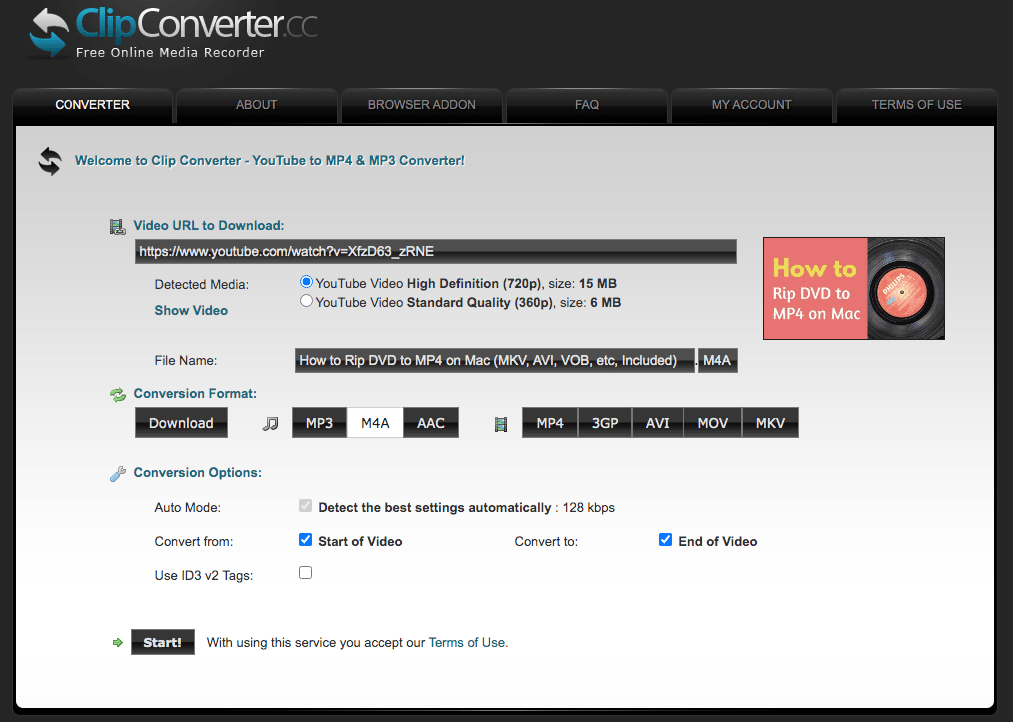Open the Browser Addon tab
The height and width of the screenshot is (722, 1013).
tap(421, 104)
